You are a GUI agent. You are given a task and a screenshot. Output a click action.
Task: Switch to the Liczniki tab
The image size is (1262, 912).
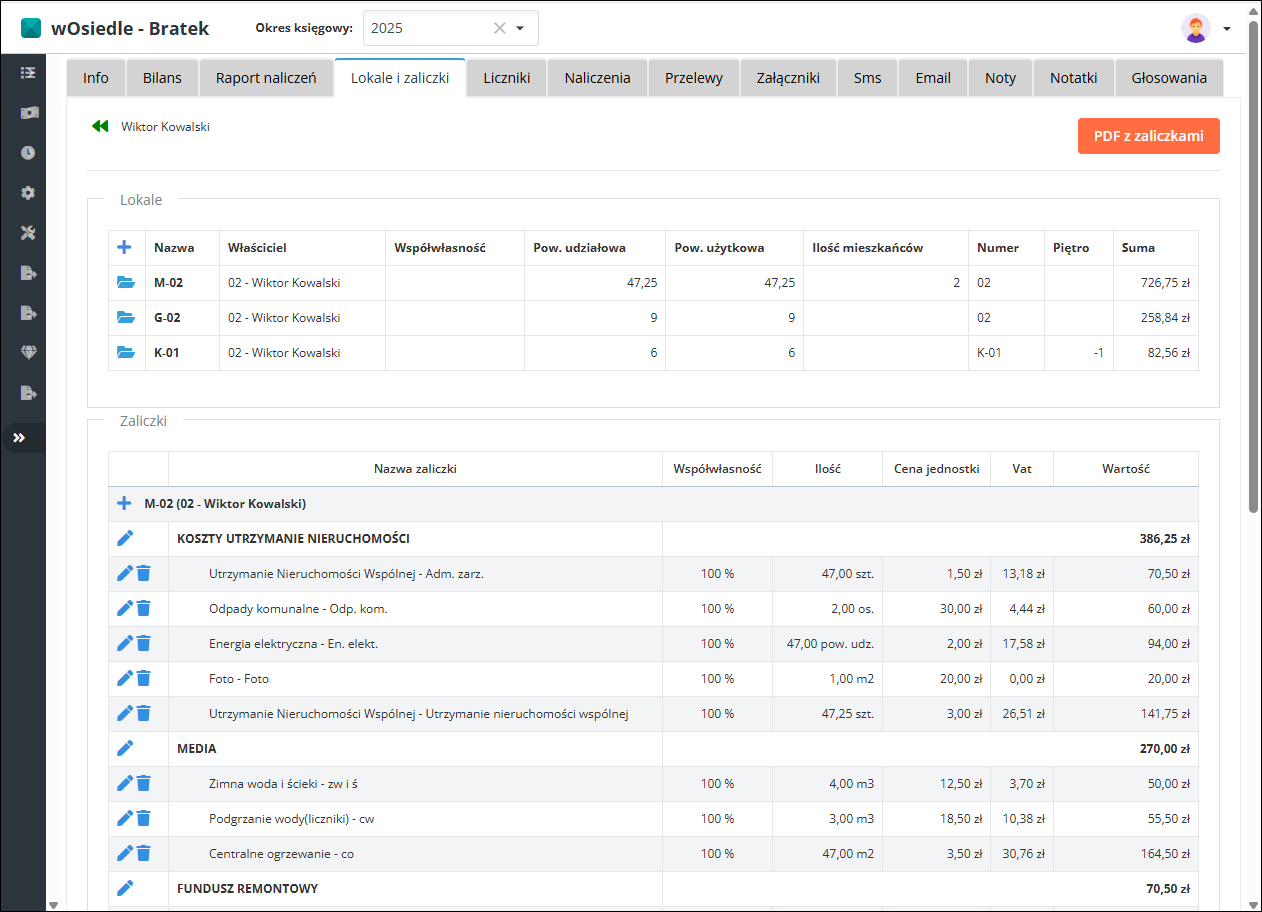point(507,78)
